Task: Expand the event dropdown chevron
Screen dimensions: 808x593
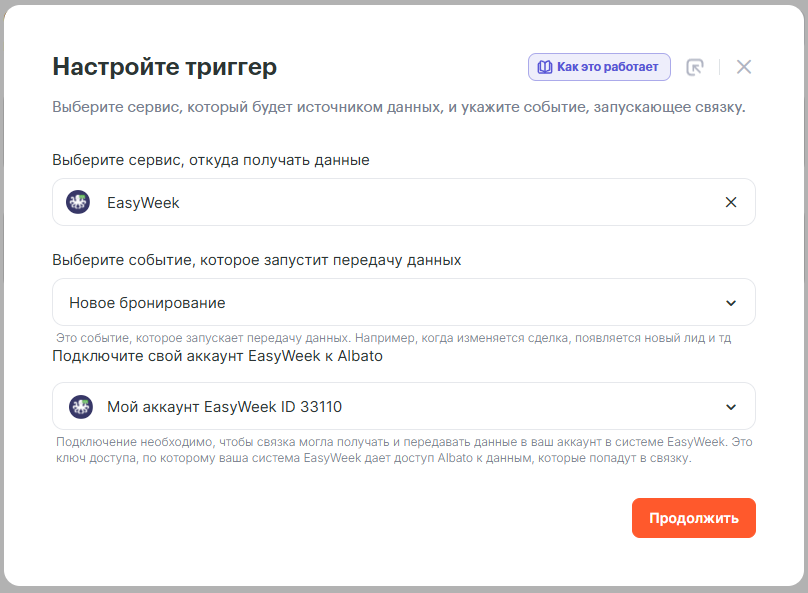Action: click(x=731, y=303)
